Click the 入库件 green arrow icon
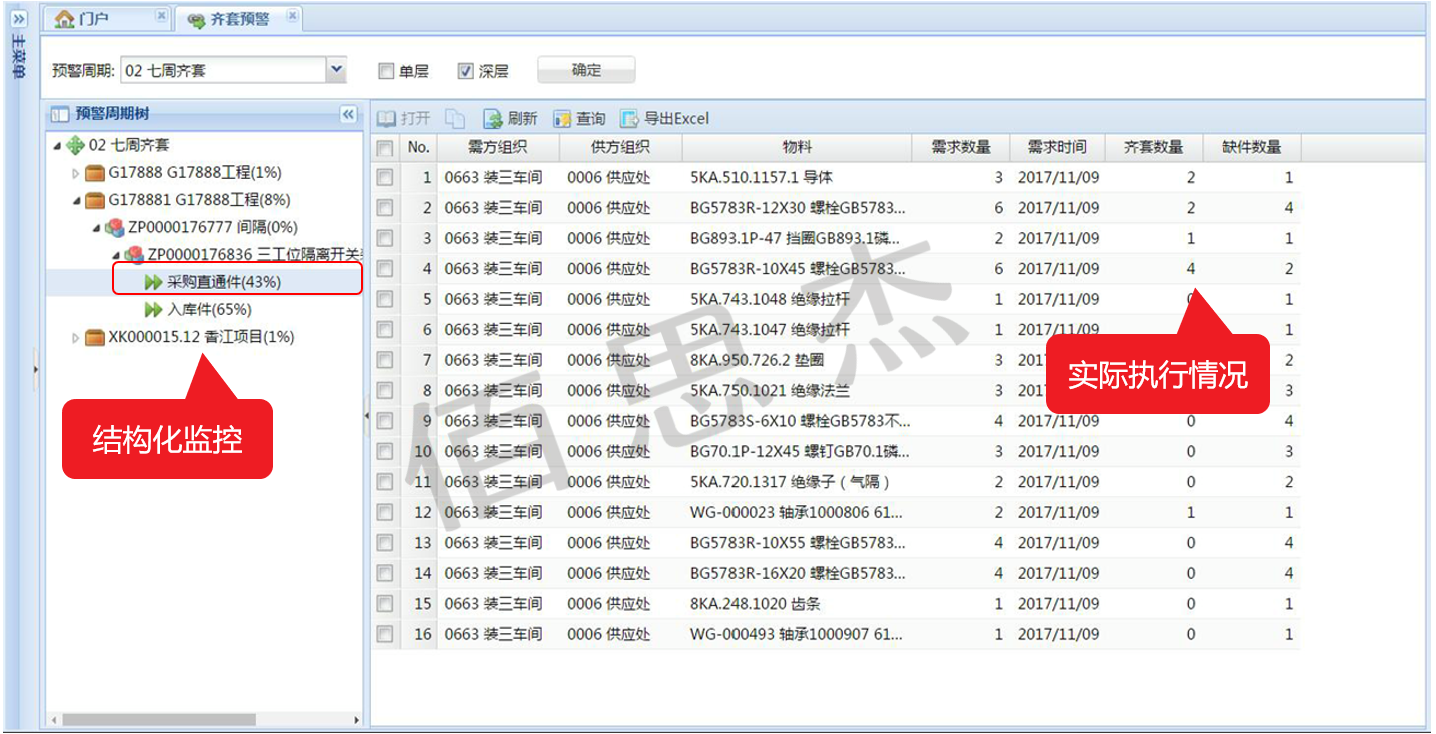 [x=153, y=310]
